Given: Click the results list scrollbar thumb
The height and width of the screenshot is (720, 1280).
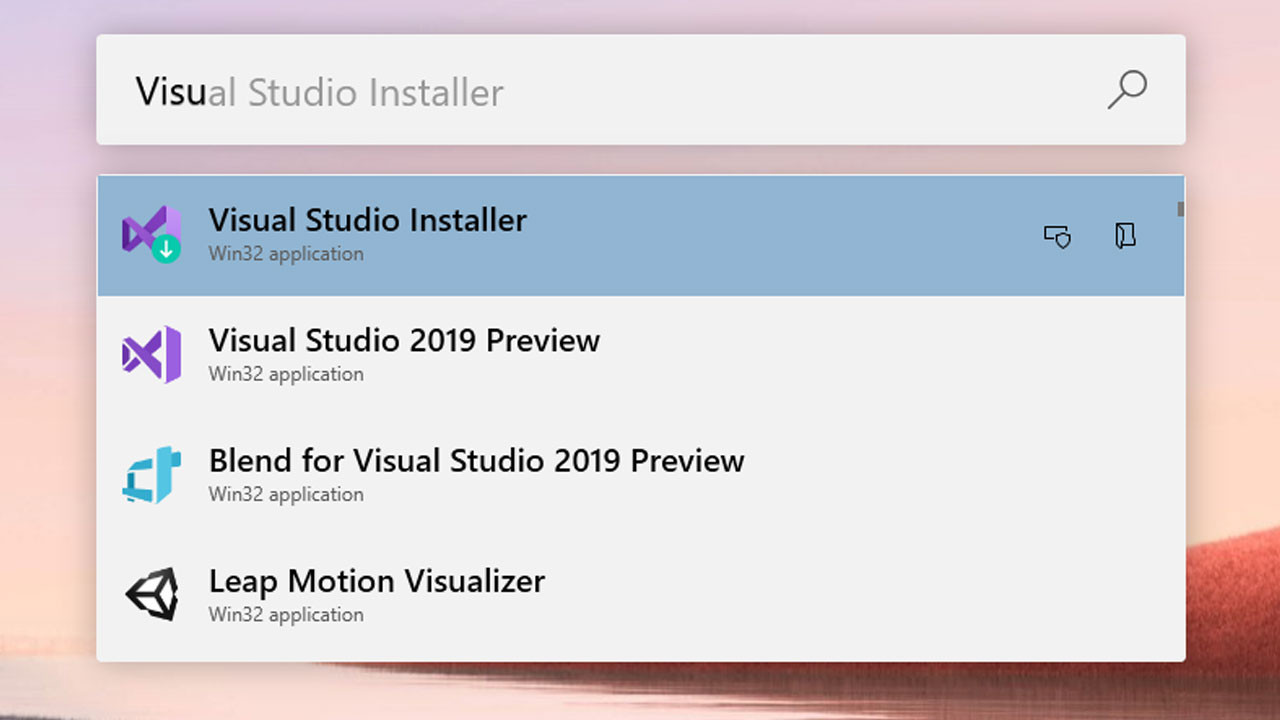Looking at the screenshot, I should [1180, 209].
